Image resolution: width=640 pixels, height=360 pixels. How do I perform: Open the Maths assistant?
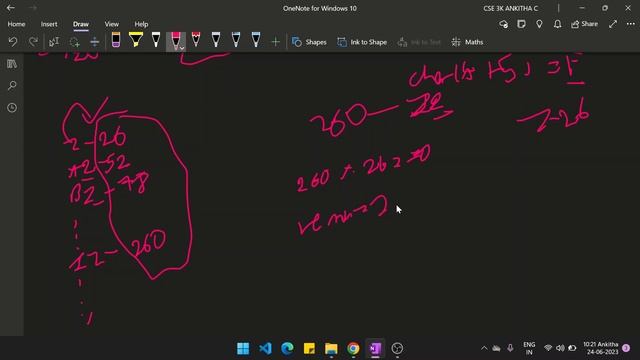467,42
